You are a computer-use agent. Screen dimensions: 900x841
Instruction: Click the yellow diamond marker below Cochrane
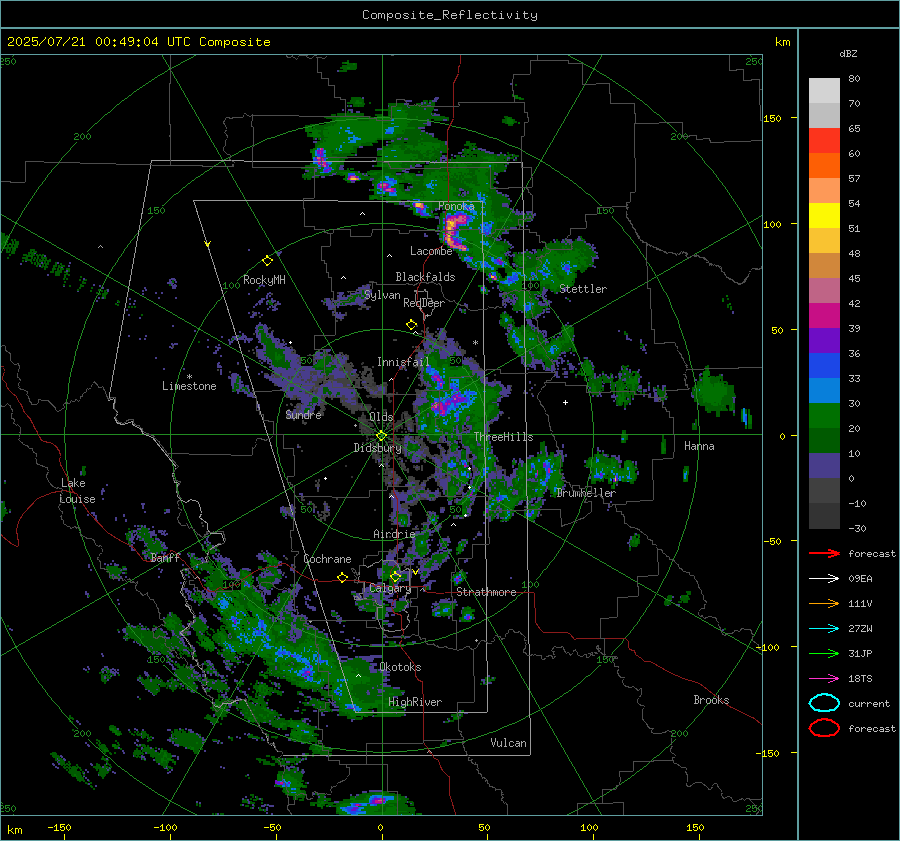[343, 577]
